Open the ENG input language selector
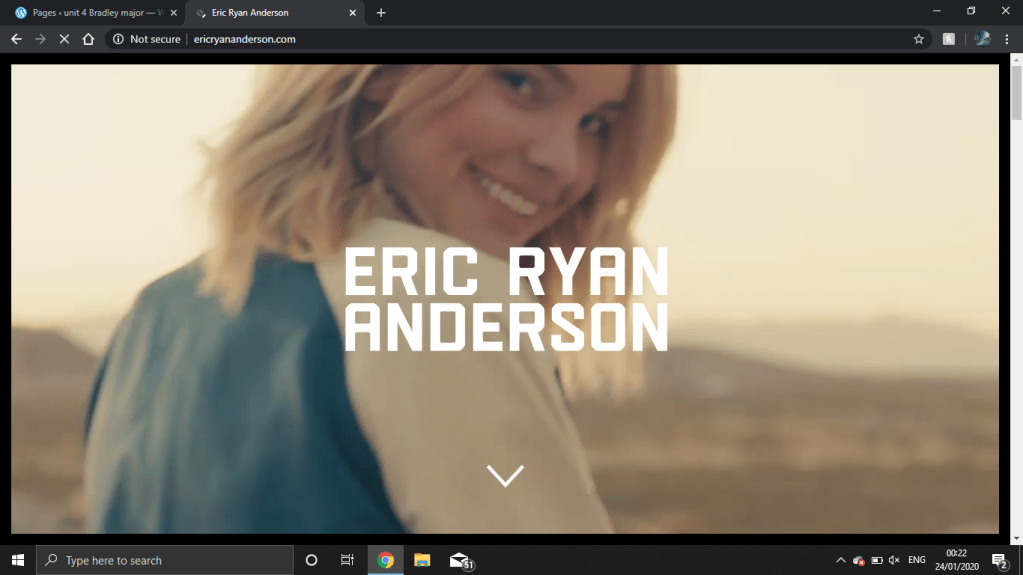This screenshot has height=575, width=1023. coord(916,560)
